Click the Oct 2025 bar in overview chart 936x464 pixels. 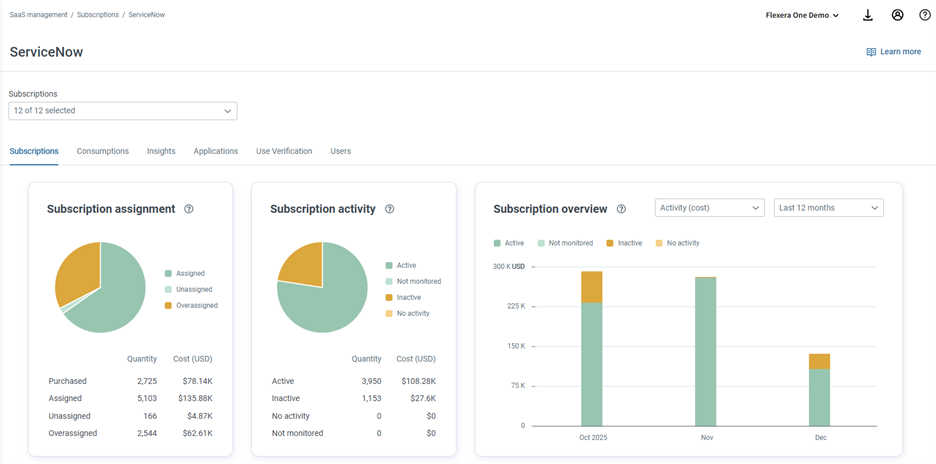tap(592, 350)
